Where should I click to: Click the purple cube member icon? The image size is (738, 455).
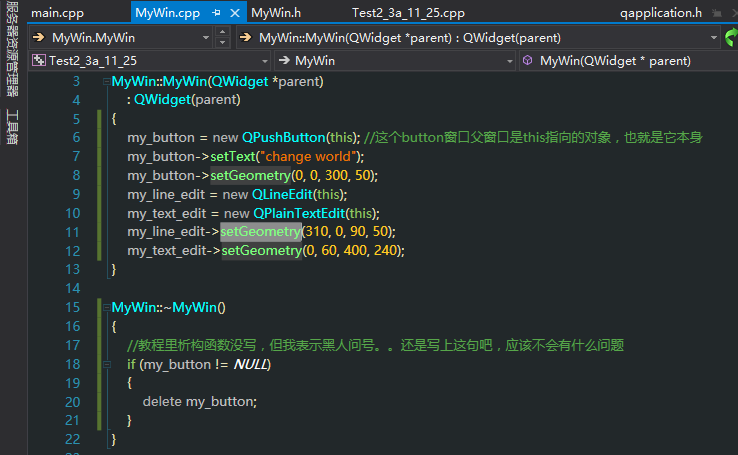click(528, 60)
